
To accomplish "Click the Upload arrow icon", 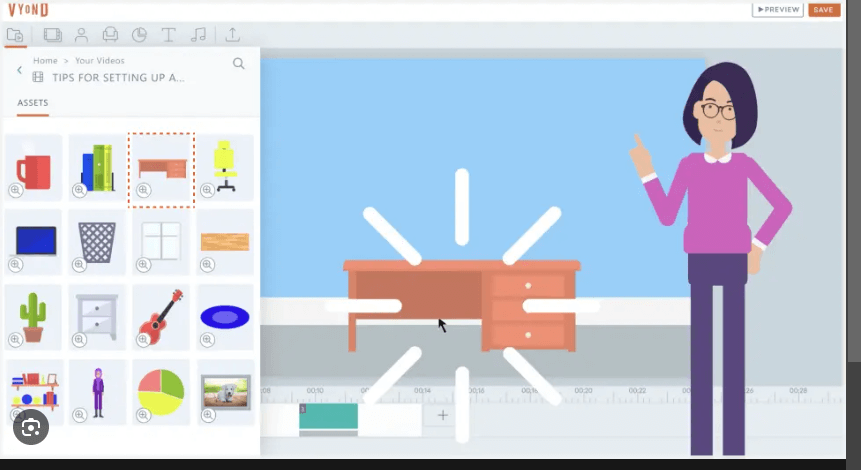I will click(232, 35).
